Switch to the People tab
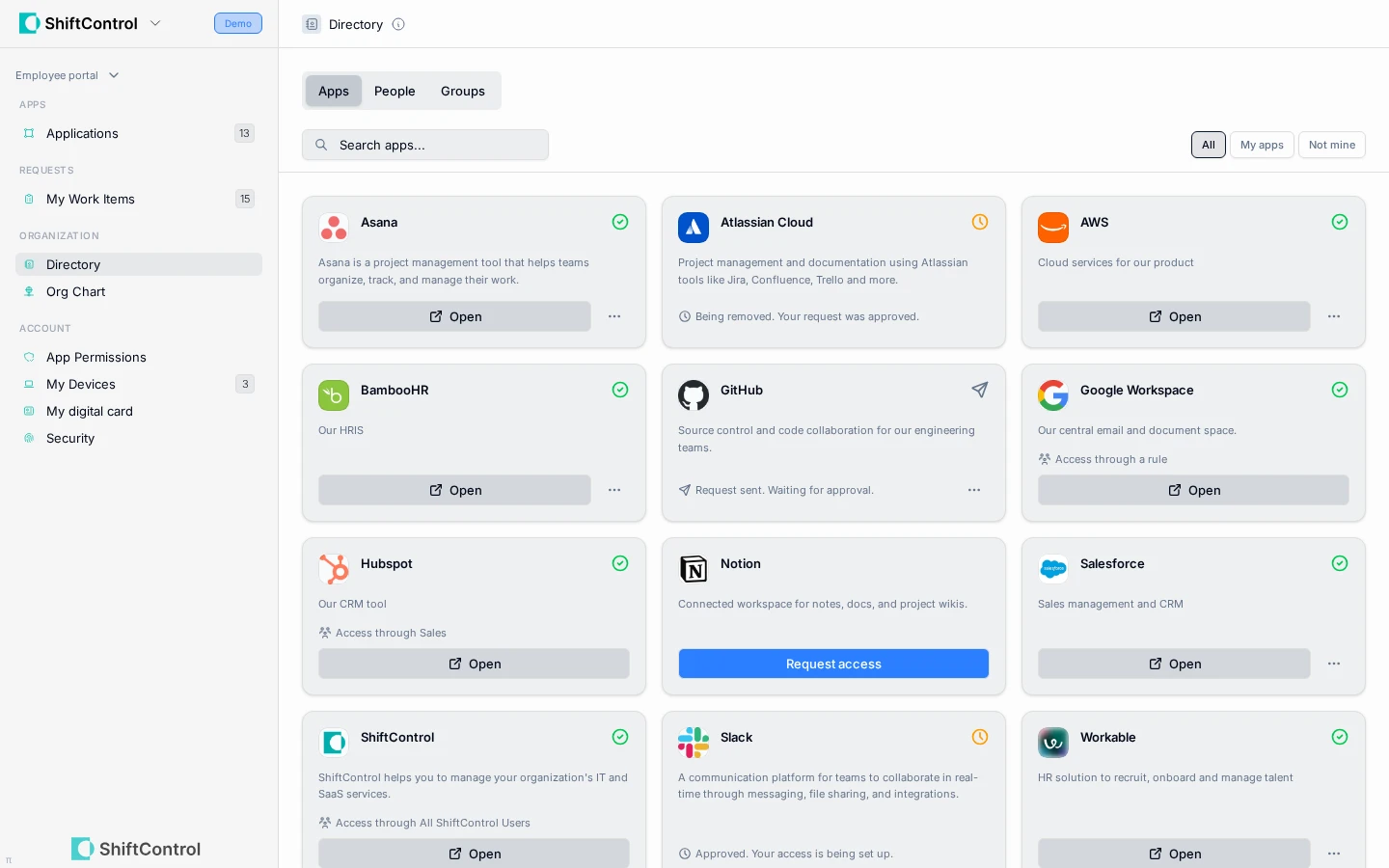Screen dimensions: 1389x868 coord(395,91)
